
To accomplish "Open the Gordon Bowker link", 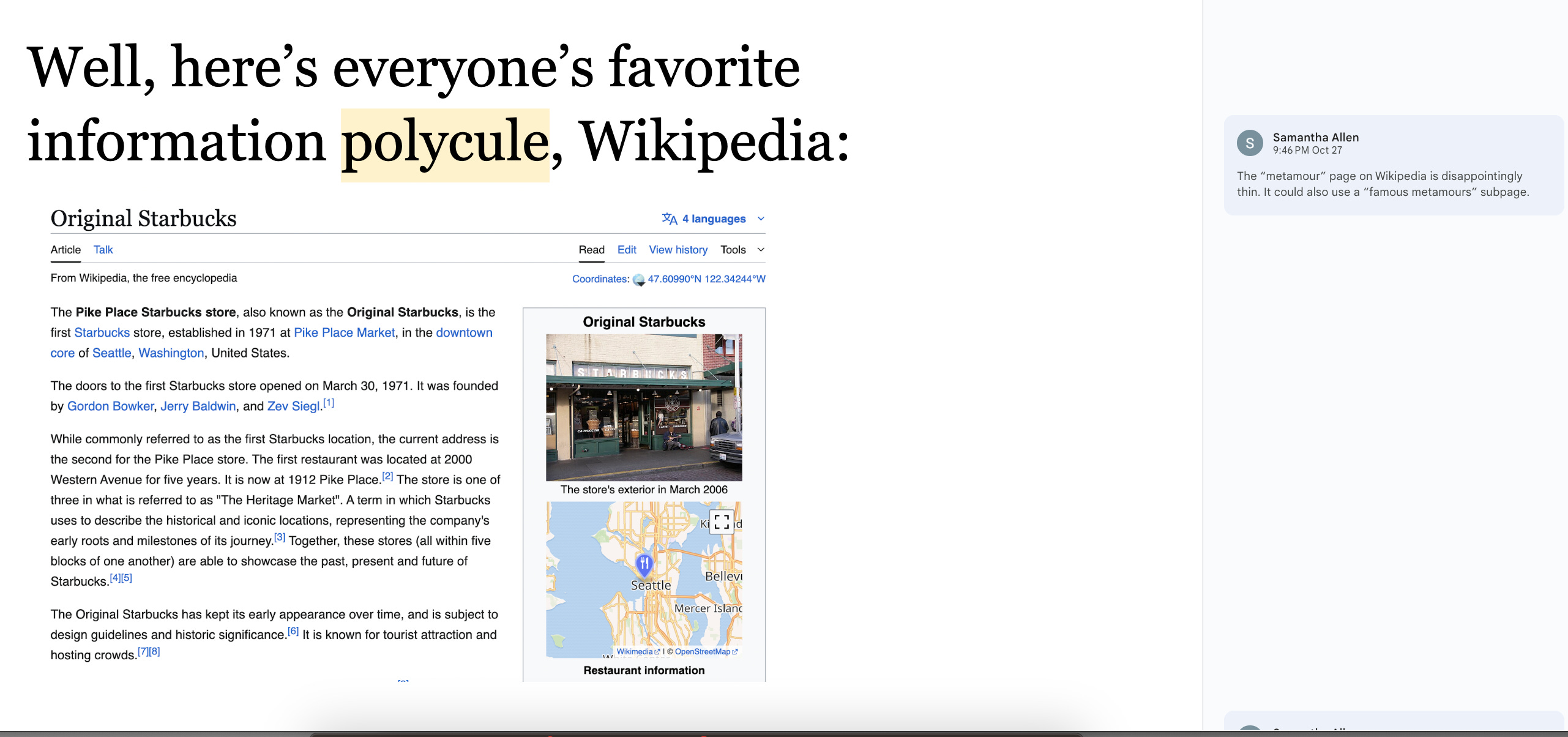I will click(x=110, y=406).
